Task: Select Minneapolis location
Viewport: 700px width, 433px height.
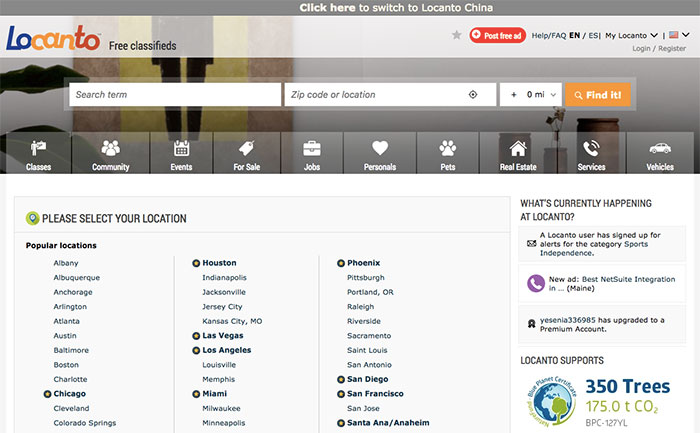Action: coord(224,423)
